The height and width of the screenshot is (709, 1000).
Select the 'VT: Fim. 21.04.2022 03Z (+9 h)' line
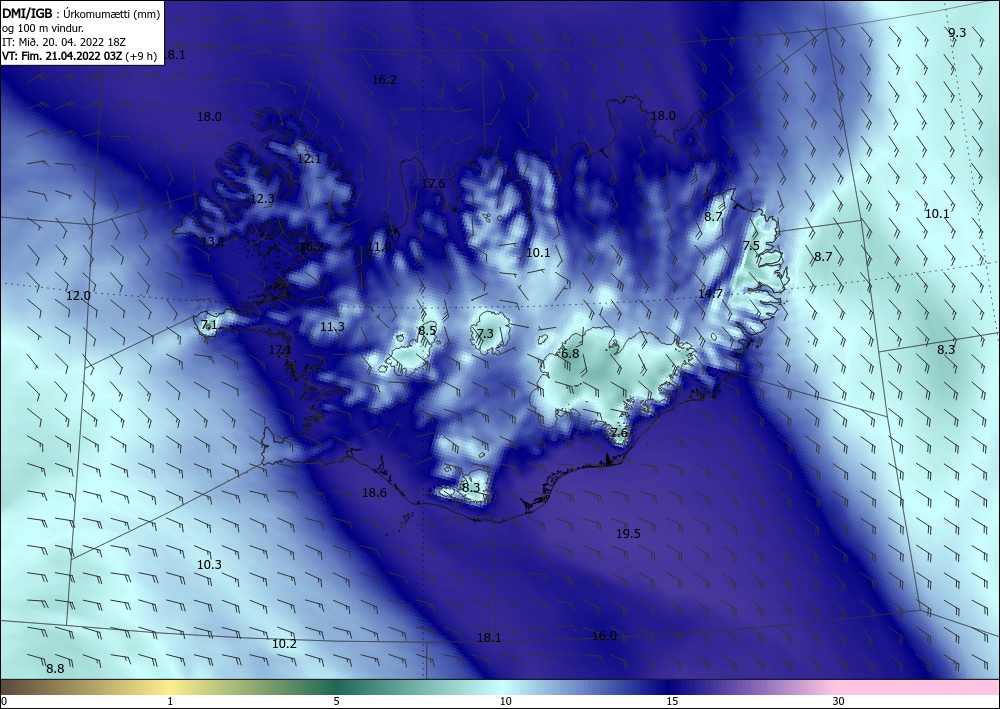(x=79, y=56)
